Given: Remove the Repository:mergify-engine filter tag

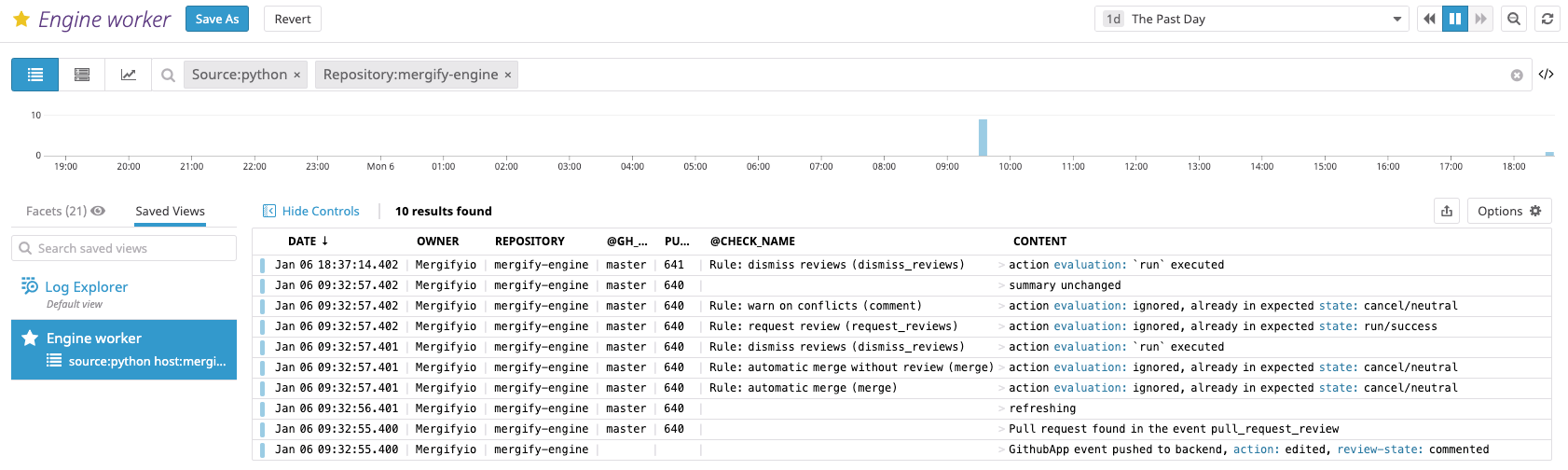Looking at the screenshot, I should pos(508,76).
